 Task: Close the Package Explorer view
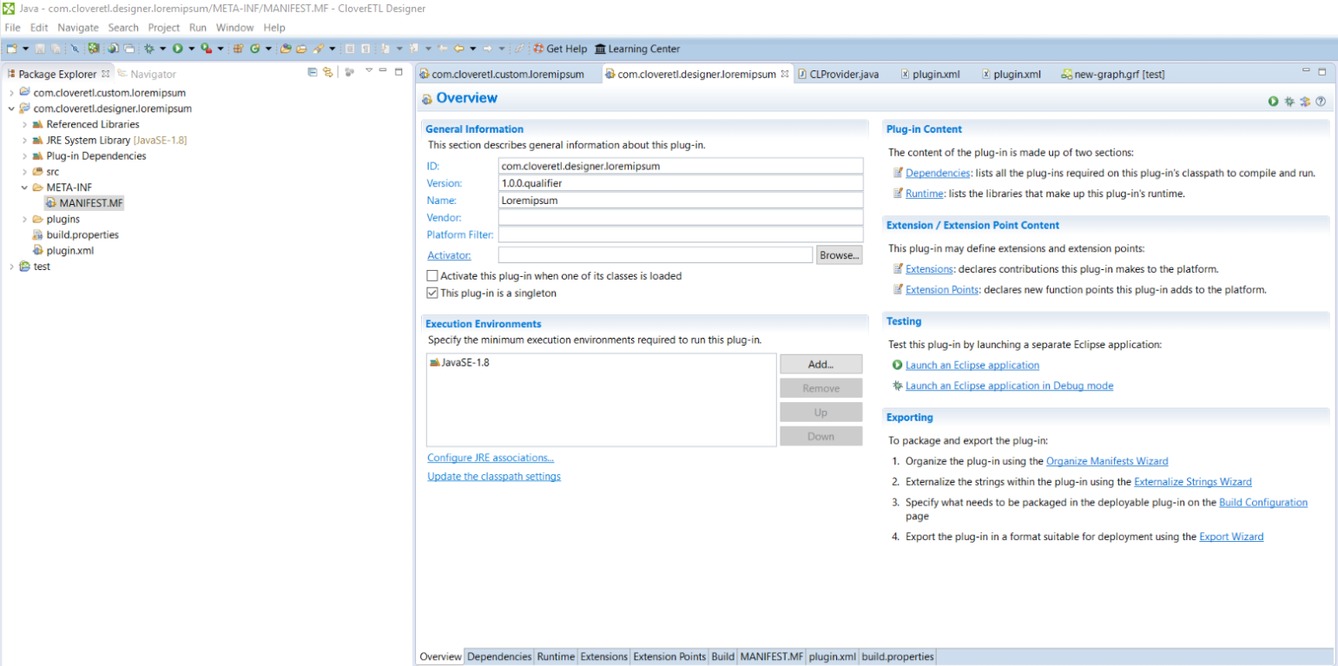[106, 73]
